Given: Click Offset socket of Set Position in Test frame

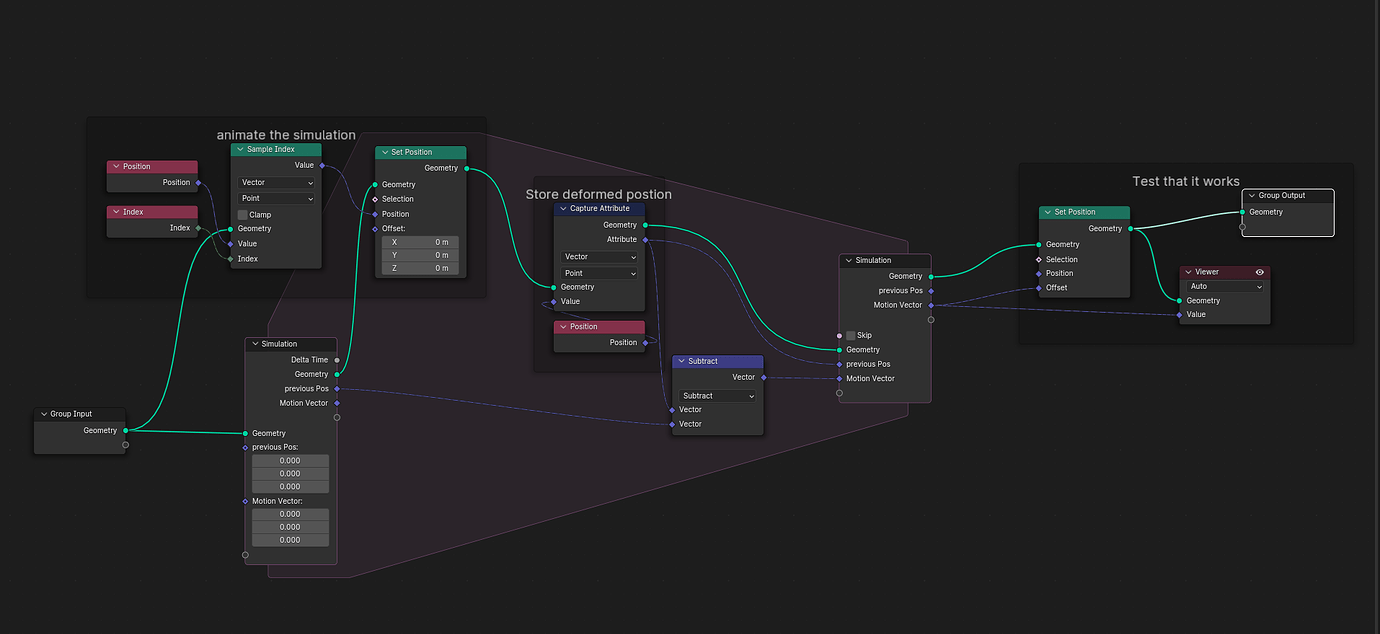Looking at the screenshot, I should click(x=1039, y=288).
